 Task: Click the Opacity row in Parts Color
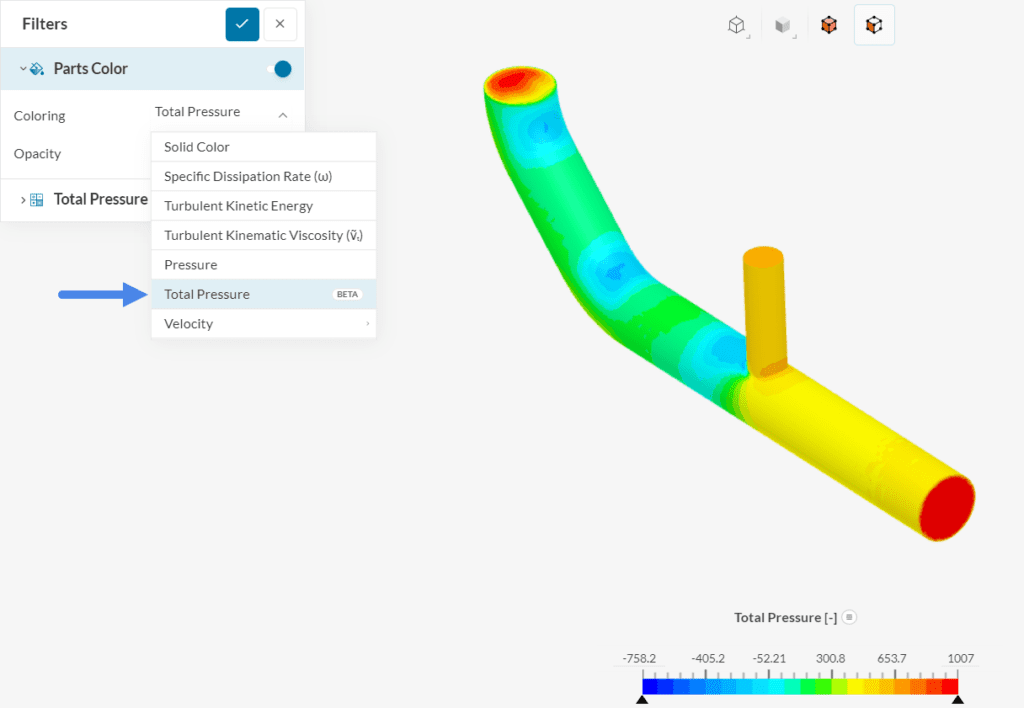click(x=37, y=153)
